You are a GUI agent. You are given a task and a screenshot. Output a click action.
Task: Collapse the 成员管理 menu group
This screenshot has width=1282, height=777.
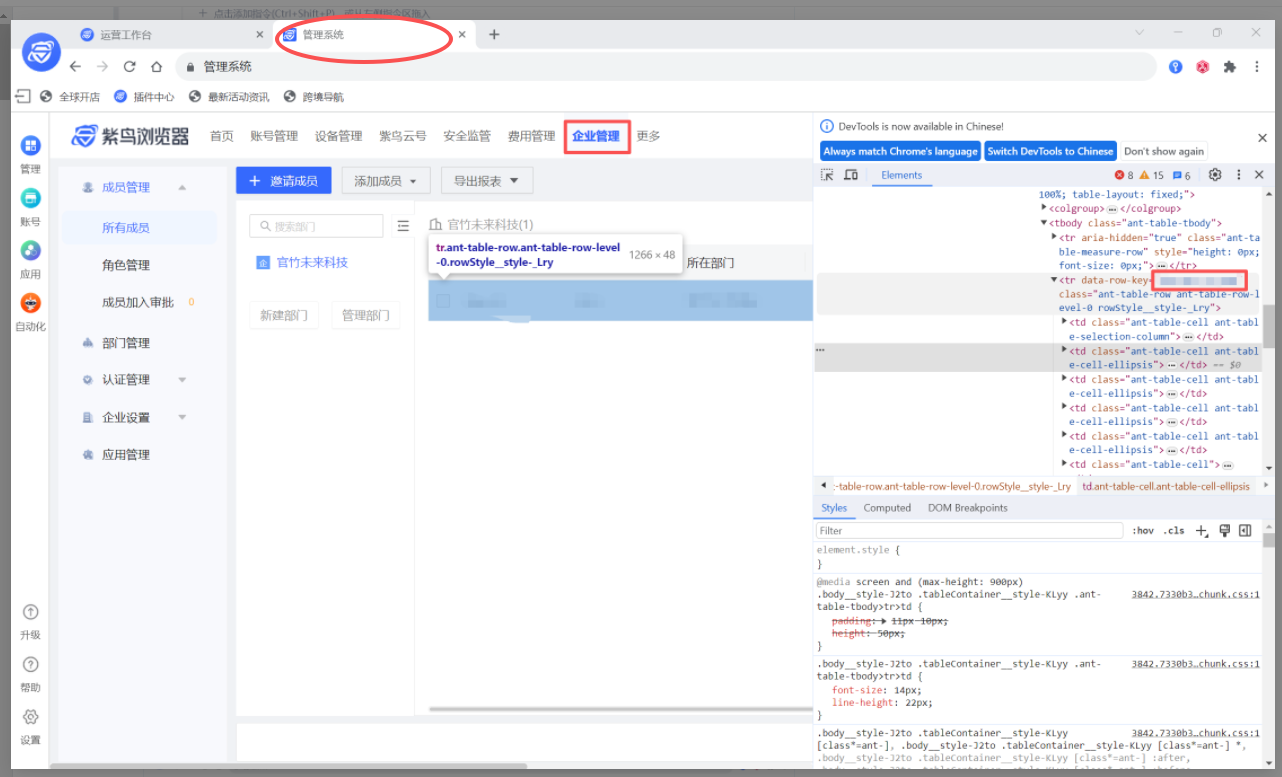[182, 188]
